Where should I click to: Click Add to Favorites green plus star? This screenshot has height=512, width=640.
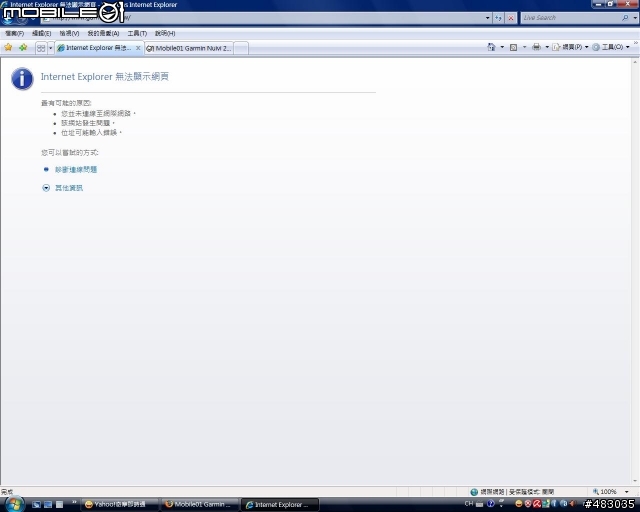(23, 47)
